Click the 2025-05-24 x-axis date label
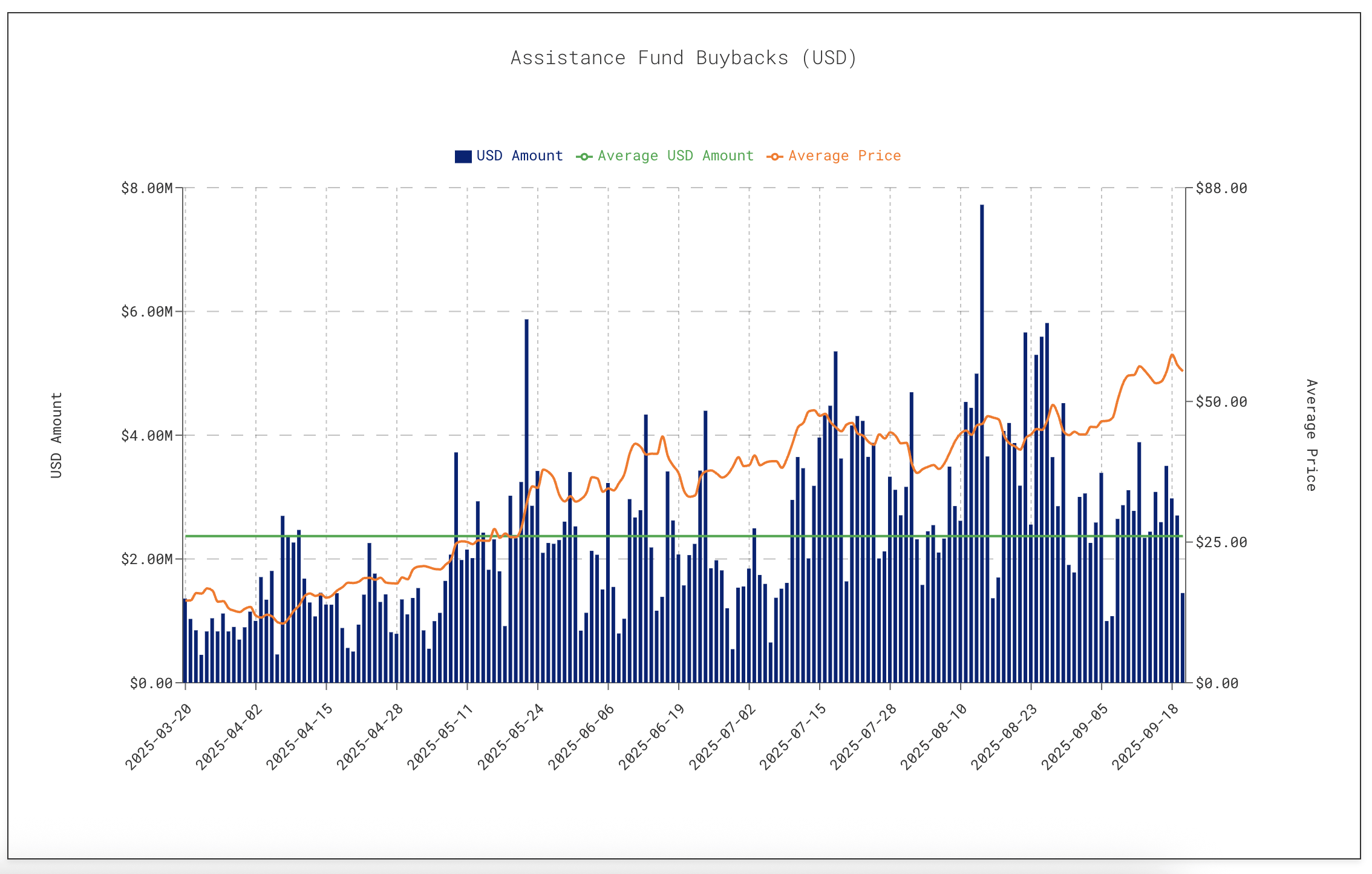This screenshot has width=1372, height=874. 511,737
